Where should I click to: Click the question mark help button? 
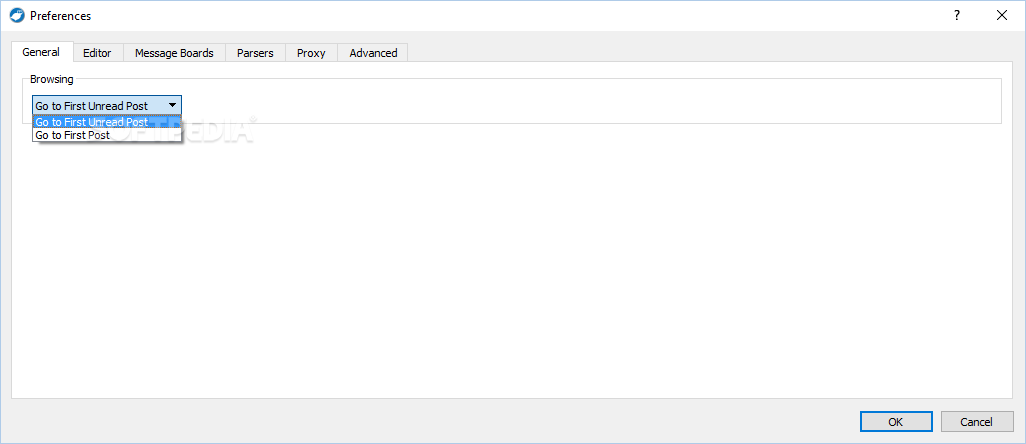click(957, 16)
